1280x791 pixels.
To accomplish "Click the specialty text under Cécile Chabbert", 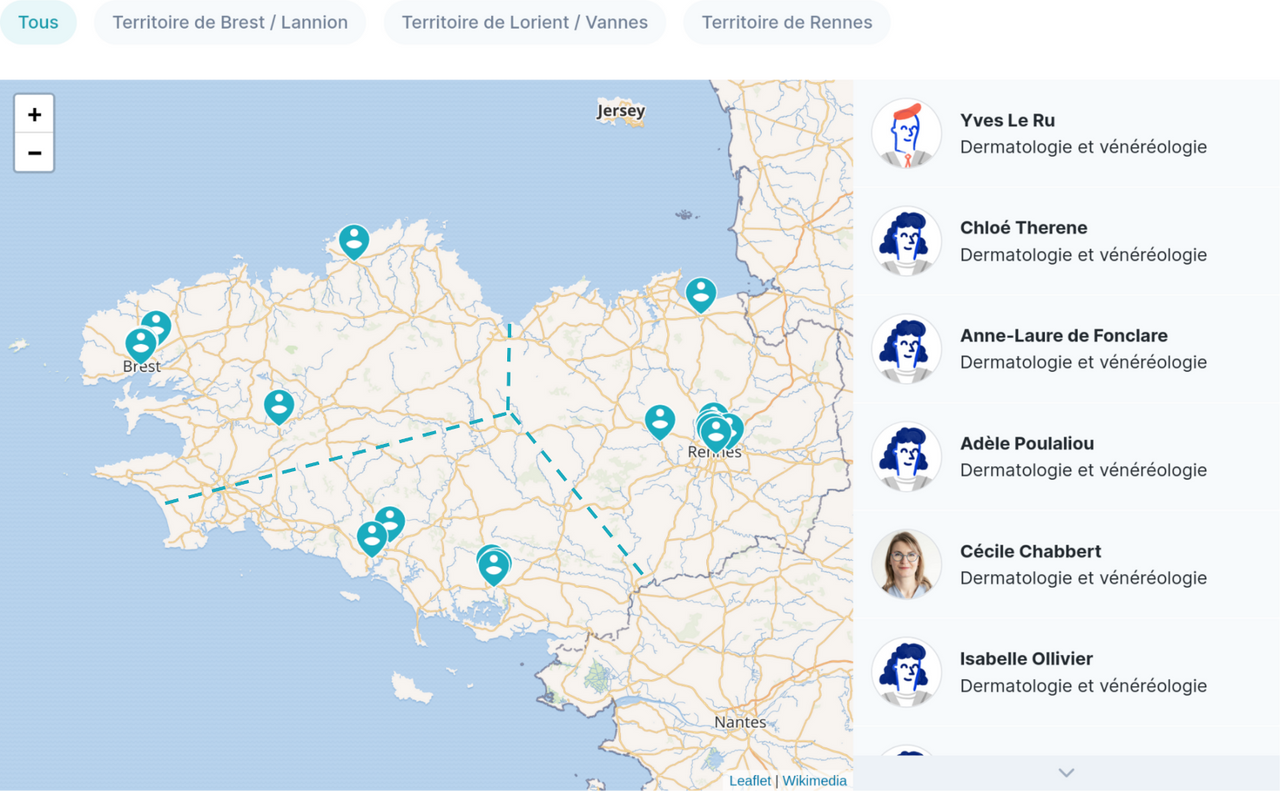I will click(x=1083, y=578).
